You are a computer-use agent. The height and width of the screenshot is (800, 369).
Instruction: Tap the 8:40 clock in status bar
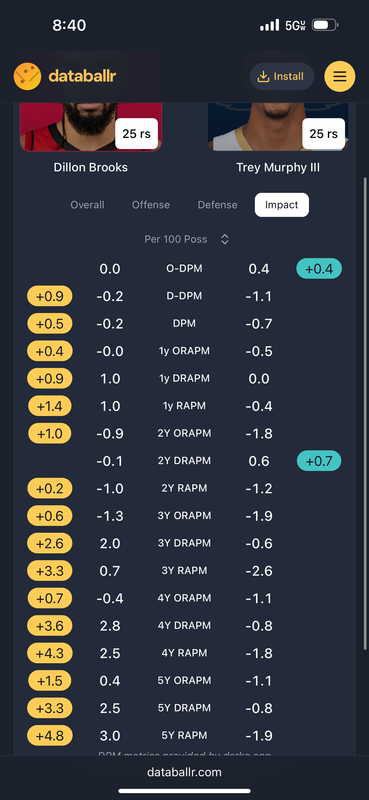point(69,25)
